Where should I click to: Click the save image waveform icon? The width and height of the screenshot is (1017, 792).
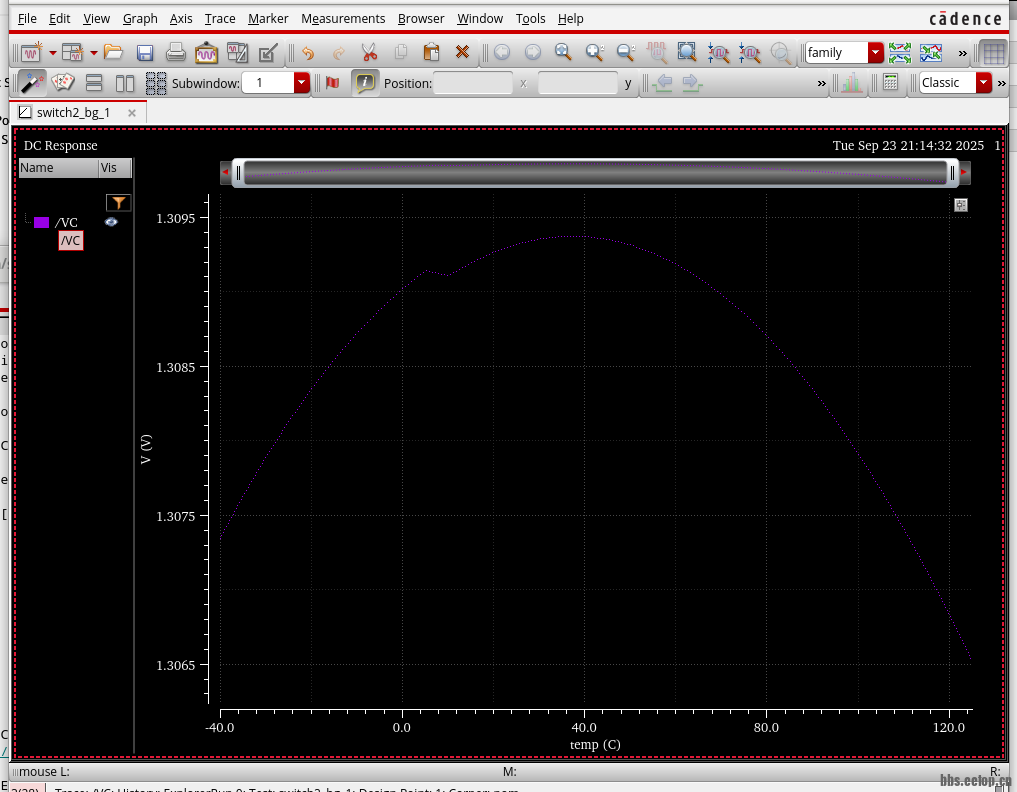click(206, 52)
